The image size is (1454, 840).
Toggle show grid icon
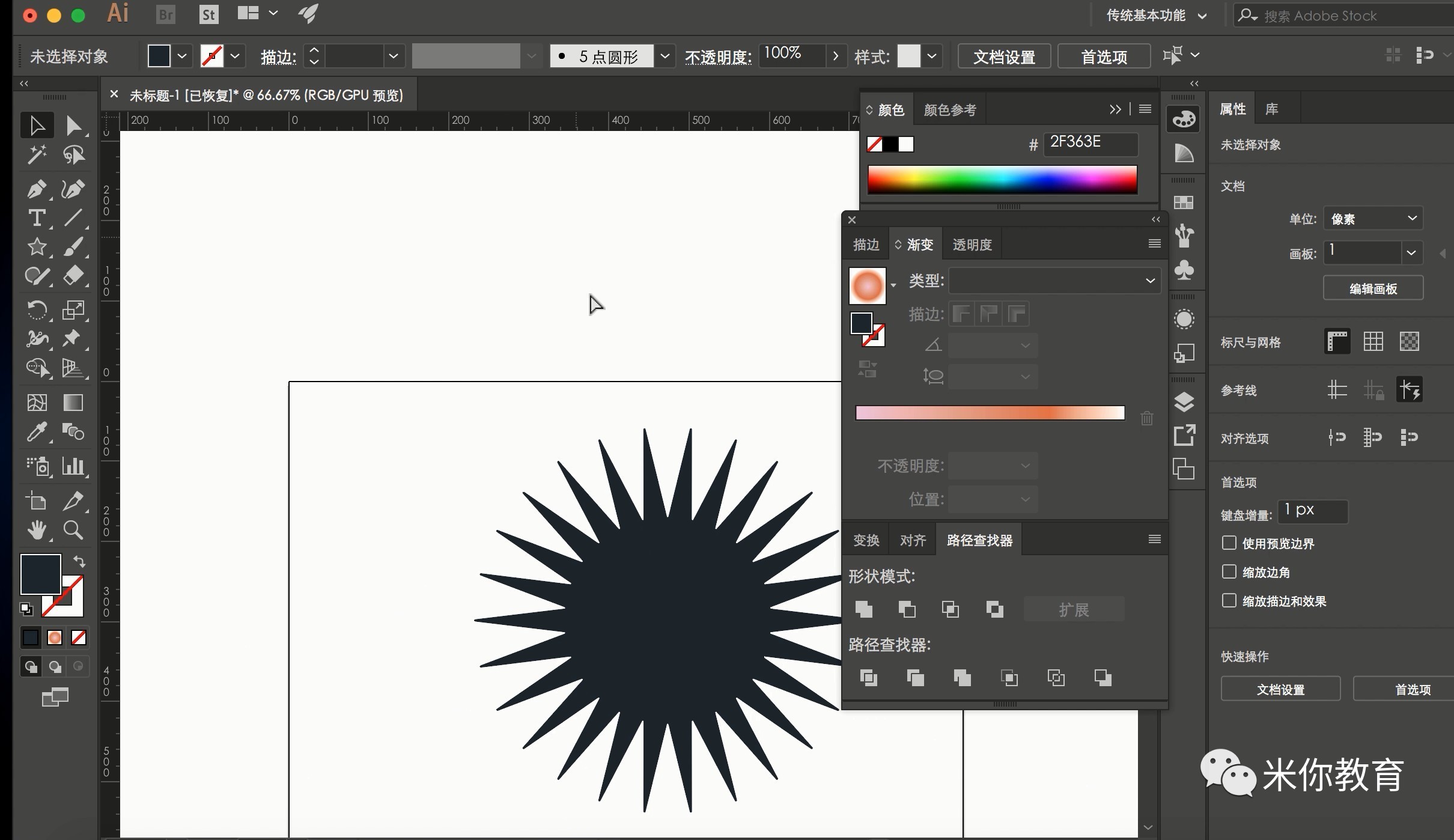point(1373,341)
